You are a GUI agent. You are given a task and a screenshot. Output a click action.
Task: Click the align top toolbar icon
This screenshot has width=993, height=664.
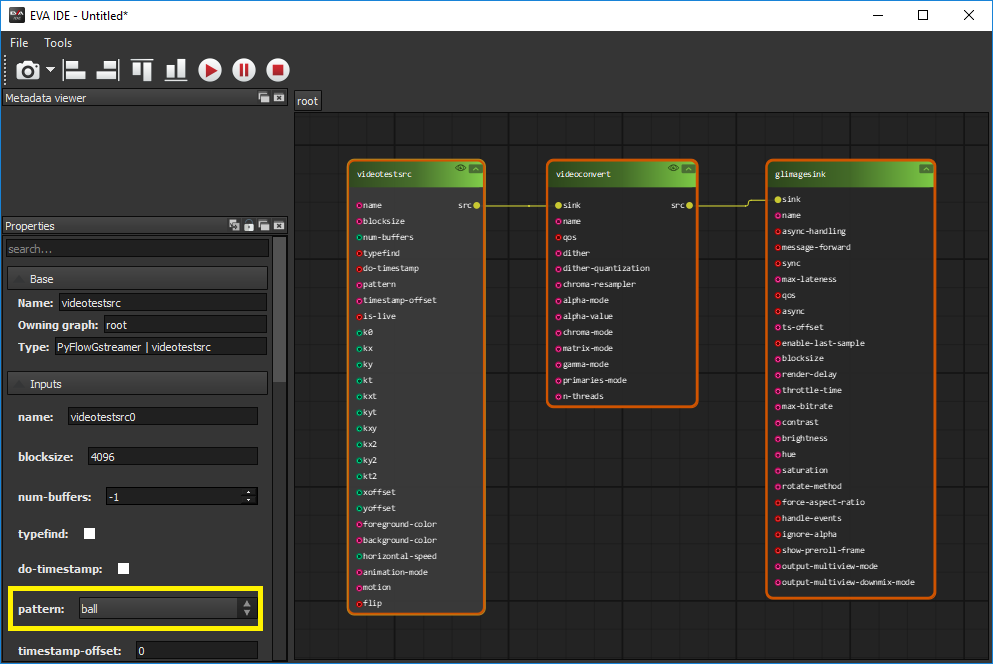tap(142, 70)
